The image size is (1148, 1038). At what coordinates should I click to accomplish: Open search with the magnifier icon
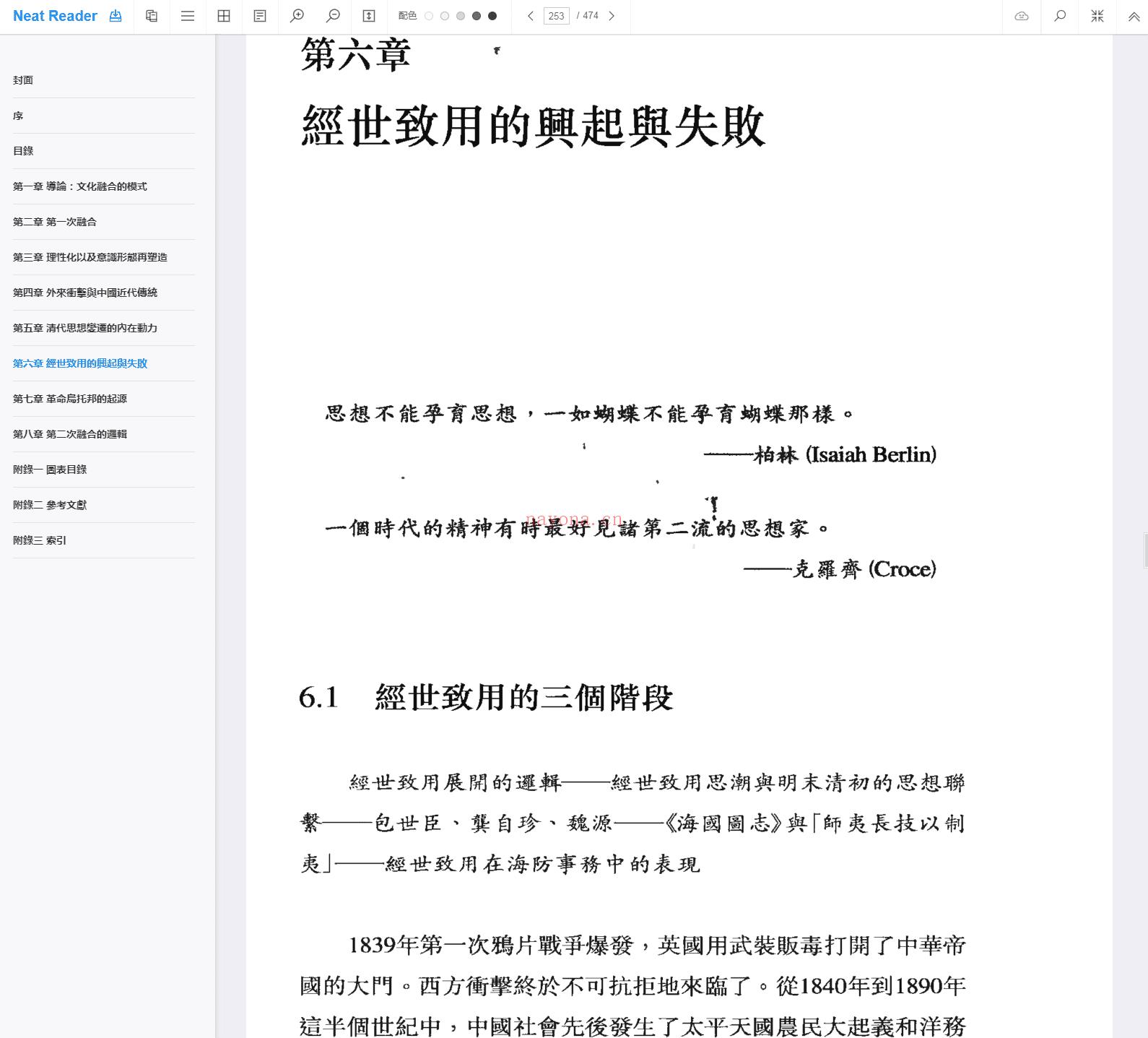pyautogui.click(x=1060, y=16)
